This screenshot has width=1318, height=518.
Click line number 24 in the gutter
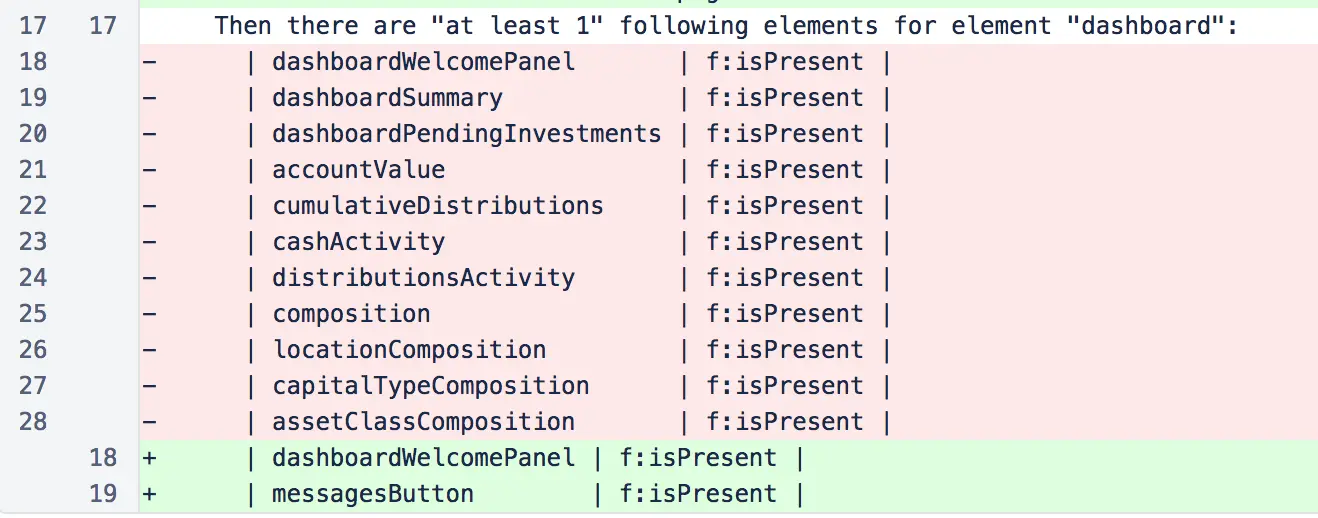click(x=33, y=278)
